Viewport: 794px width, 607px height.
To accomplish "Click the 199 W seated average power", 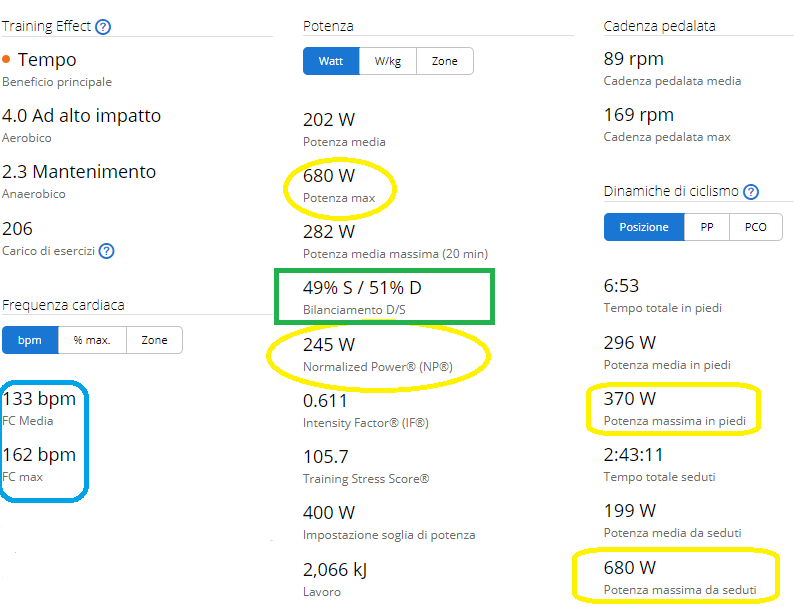I will (630, 511).
